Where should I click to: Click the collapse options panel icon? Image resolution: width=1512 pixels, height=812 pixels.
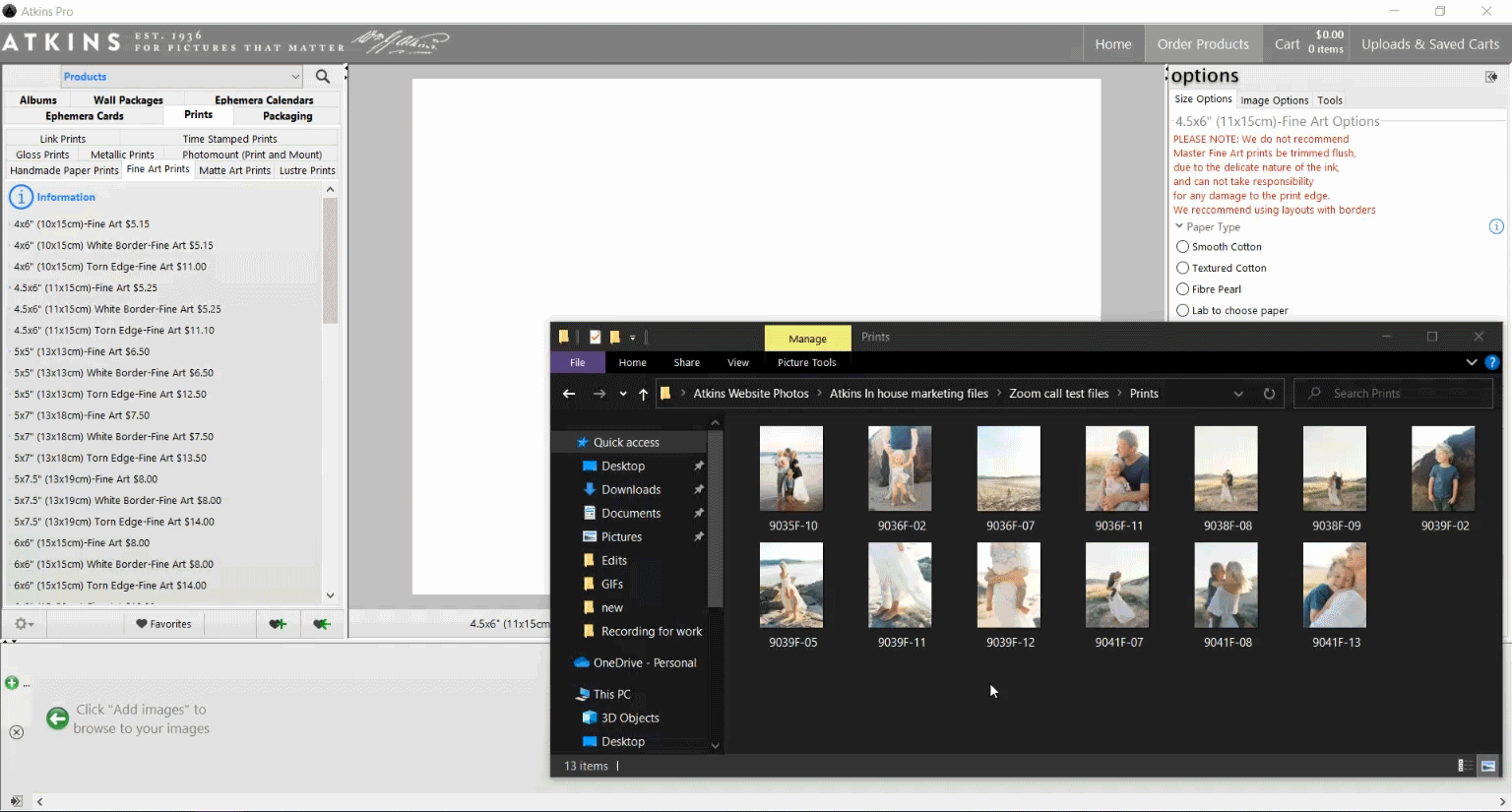pos(1491,77)
